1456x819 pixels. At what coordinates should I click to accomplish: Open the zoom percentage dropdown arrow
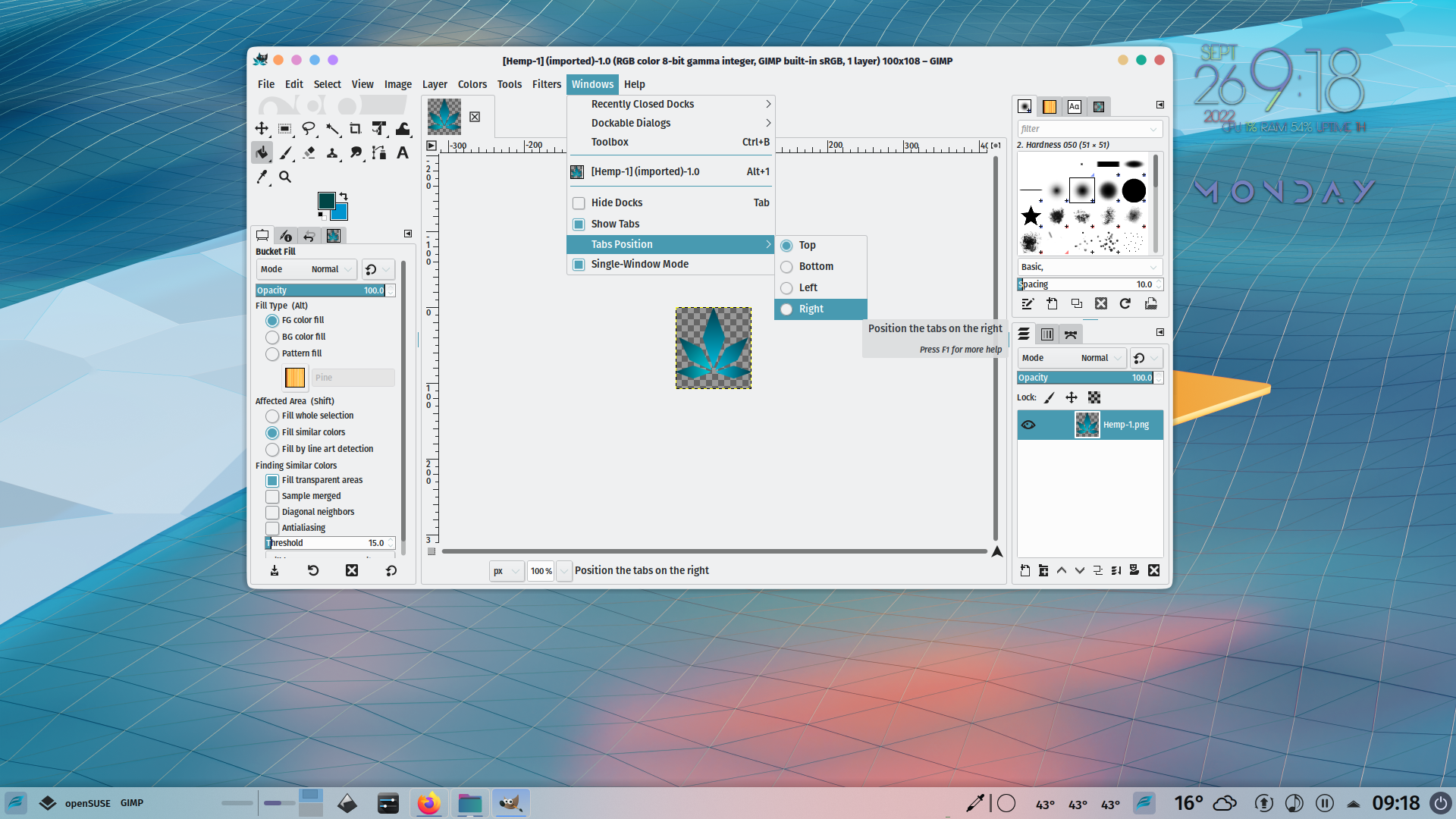(x=564, y=571)
